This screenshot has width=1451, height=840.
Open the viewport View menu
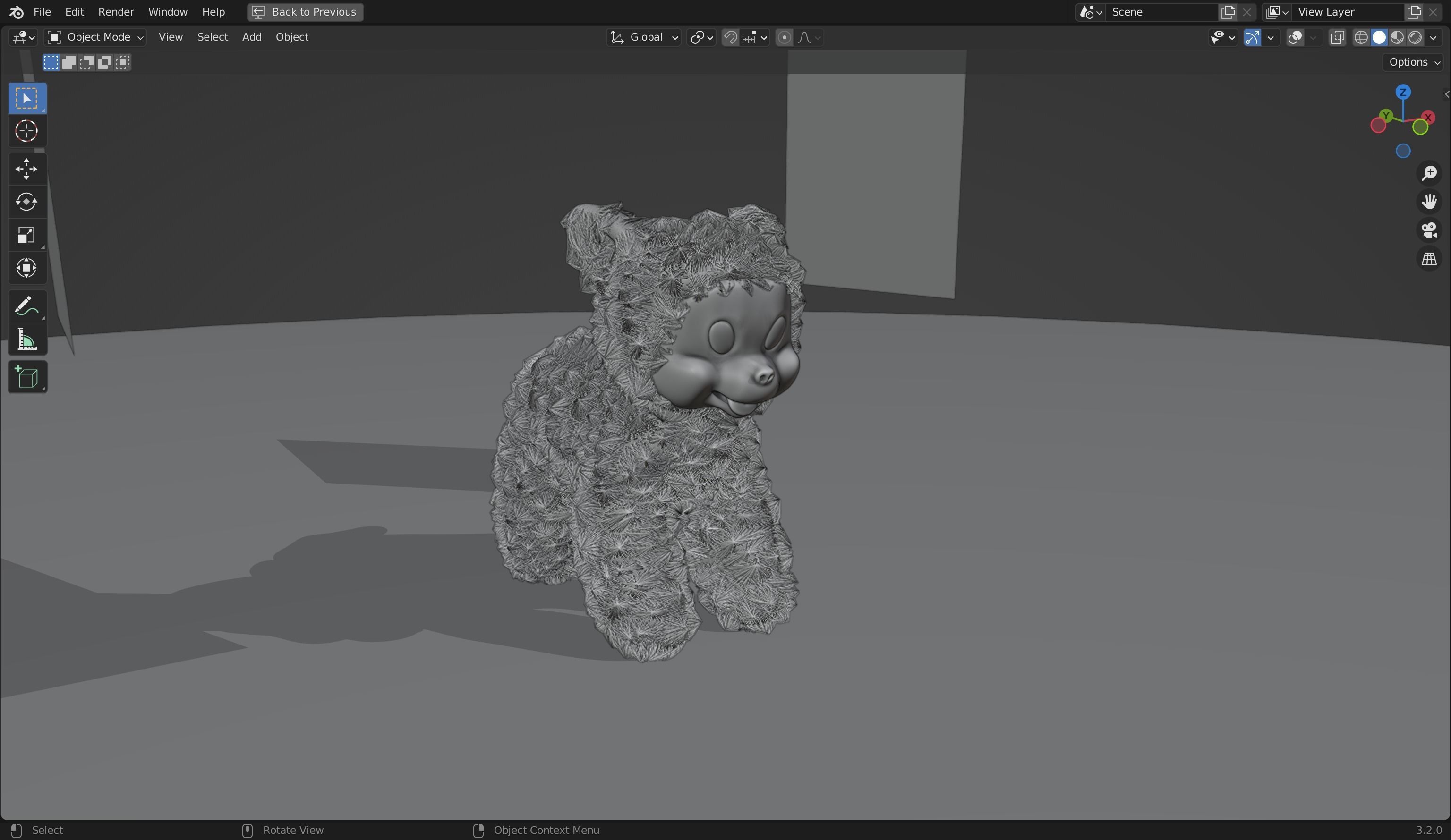pyautogui.click(x=171, y=37)
